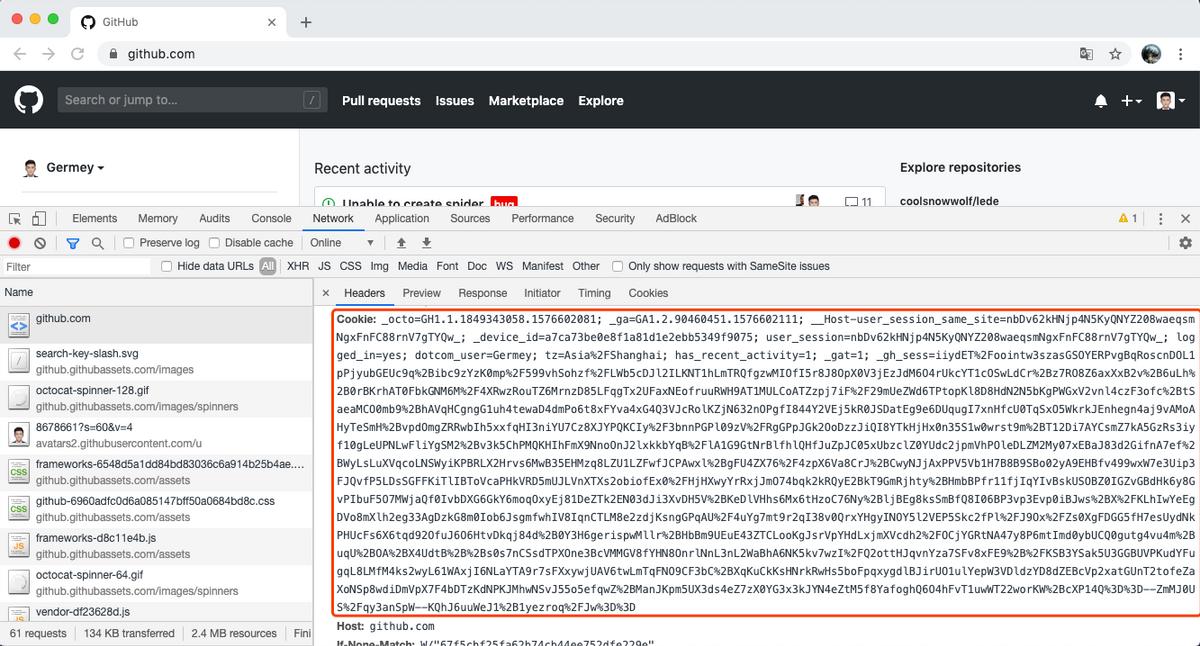Switch to the Console tab
The width and height of the screenshot is (1200, 646).
tap(271, 217)
